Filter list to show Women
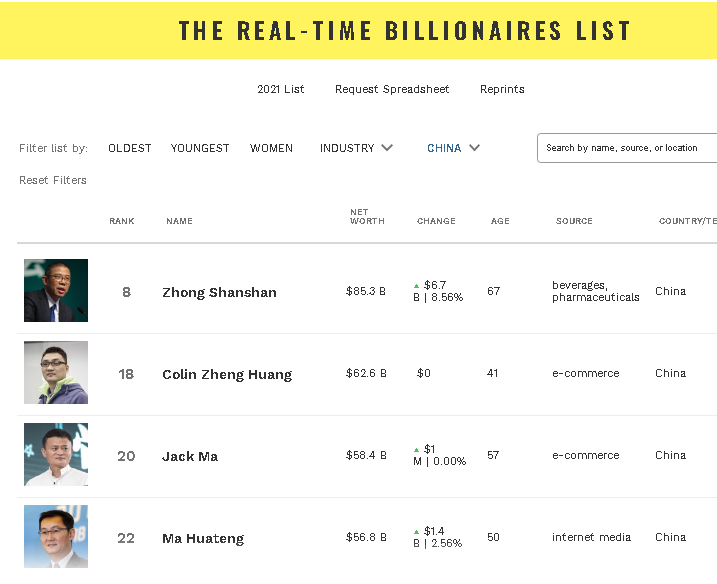This screenshot has width=717, height=584. point(271,148)
